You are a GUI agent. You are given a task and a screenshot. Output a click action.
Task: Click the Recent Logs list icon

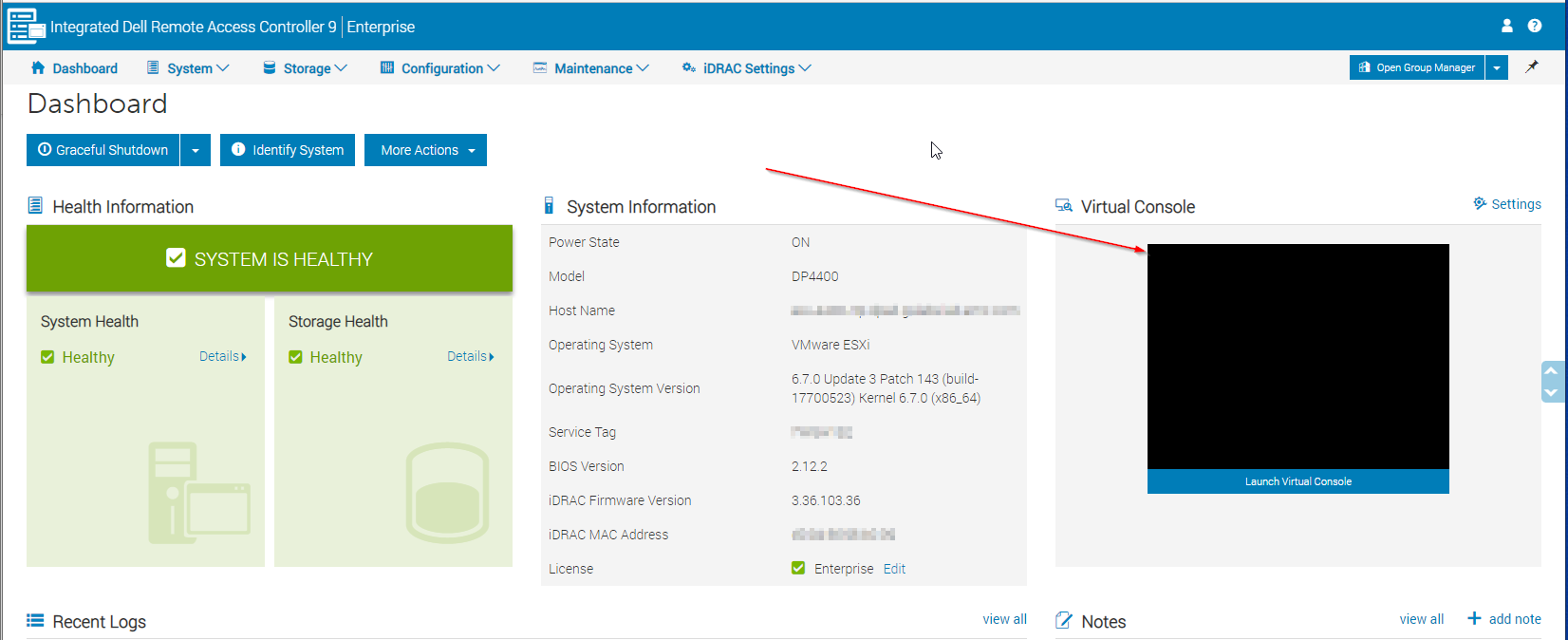pos(35,621)
